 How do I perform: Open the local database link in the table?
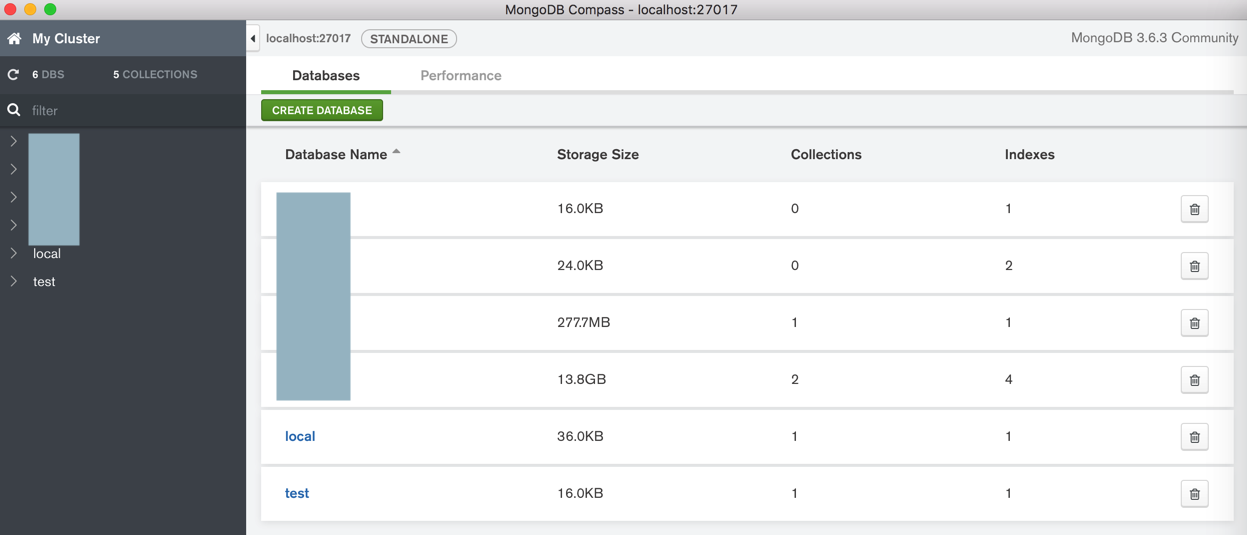point(300,437)
